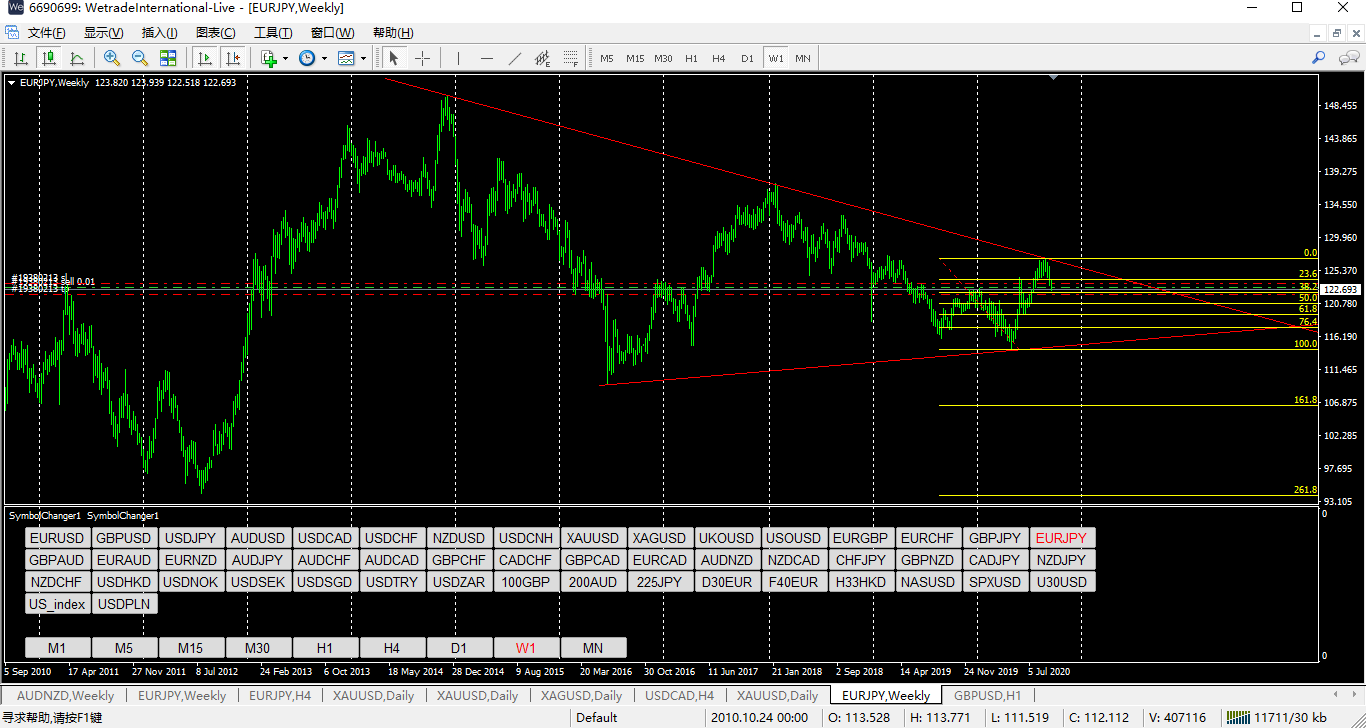Expand the EURJPY,Weekly chart title triangle
This screenshot has width=1366, height=728.
click(11, 83)
